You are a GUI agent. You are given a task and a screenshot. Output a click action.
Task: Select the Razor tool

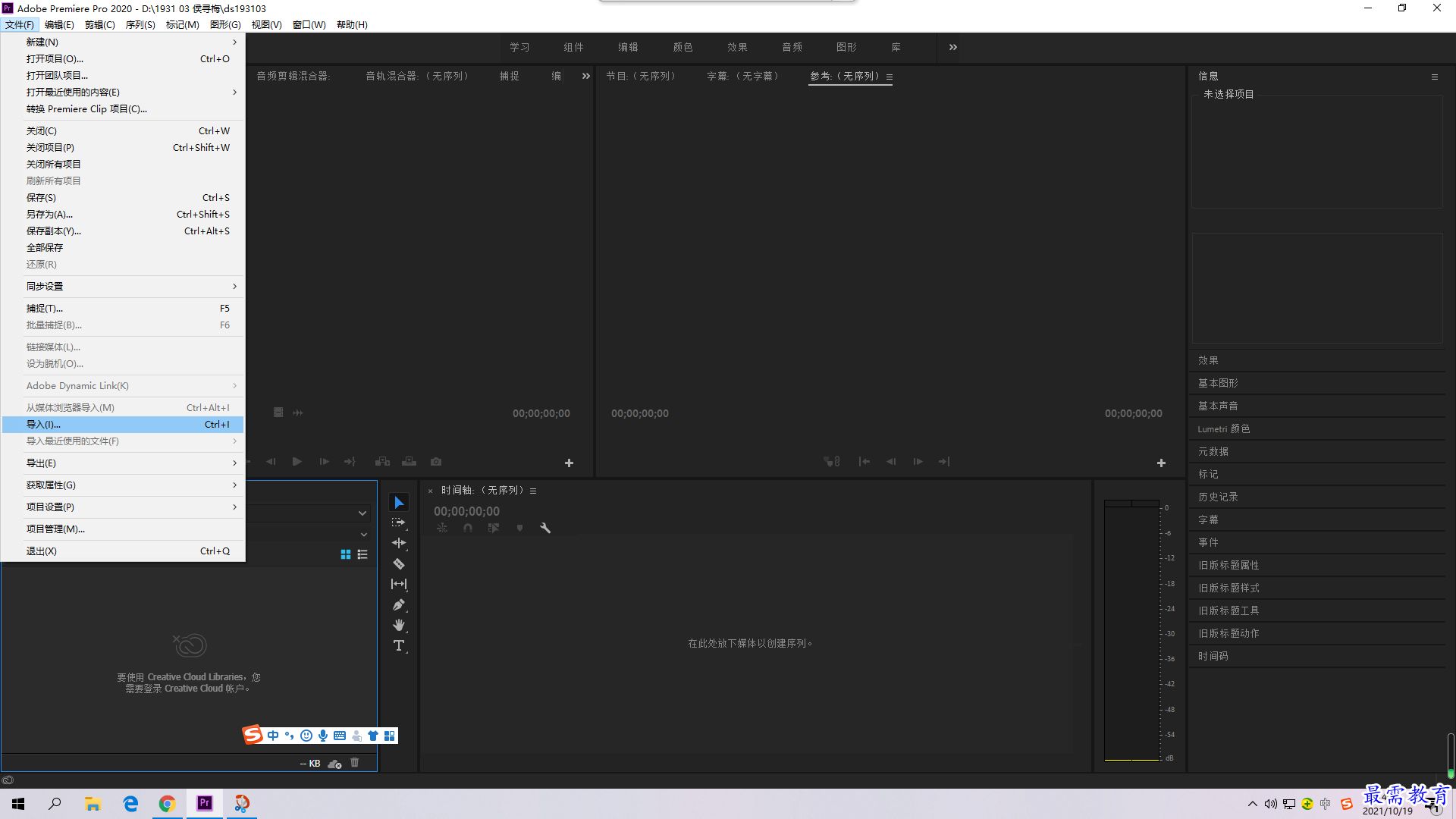(x=399, y=563)
